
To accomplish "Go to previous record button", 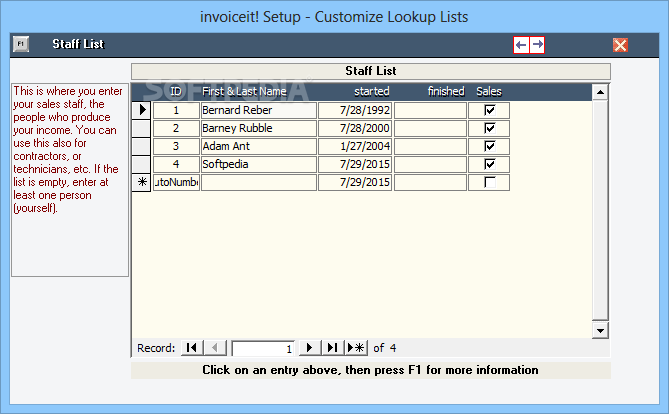I will coord(215,348).
